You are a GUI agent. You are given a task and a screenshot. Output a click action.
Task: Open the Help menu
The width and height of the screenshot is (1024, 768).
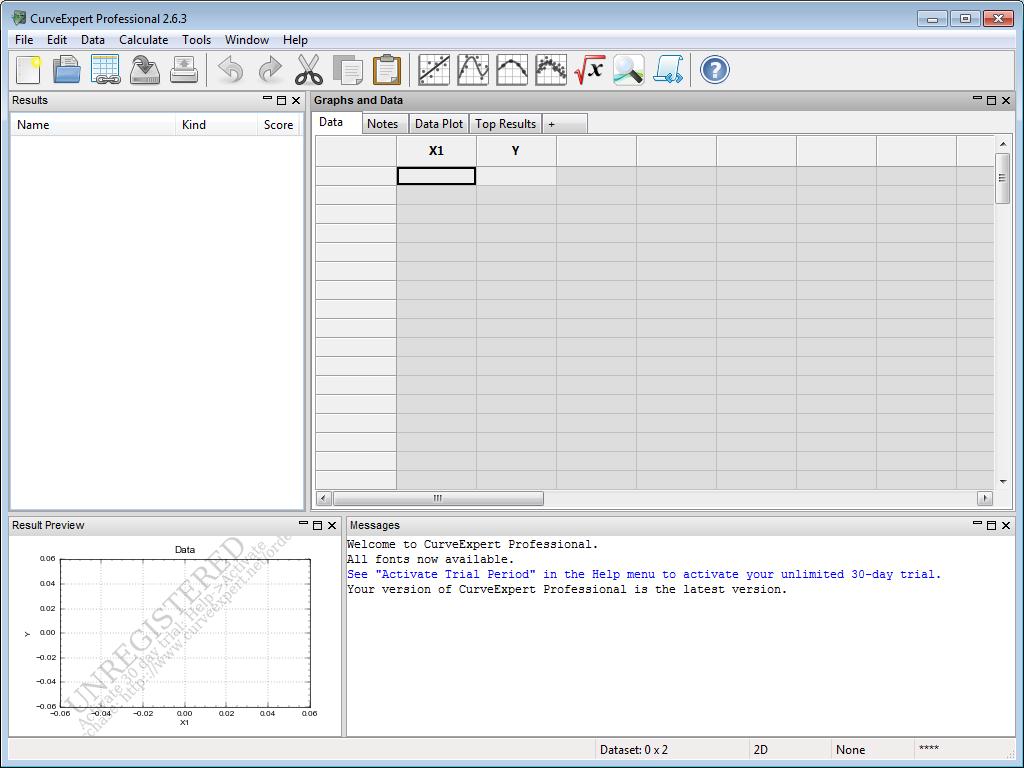295,40
